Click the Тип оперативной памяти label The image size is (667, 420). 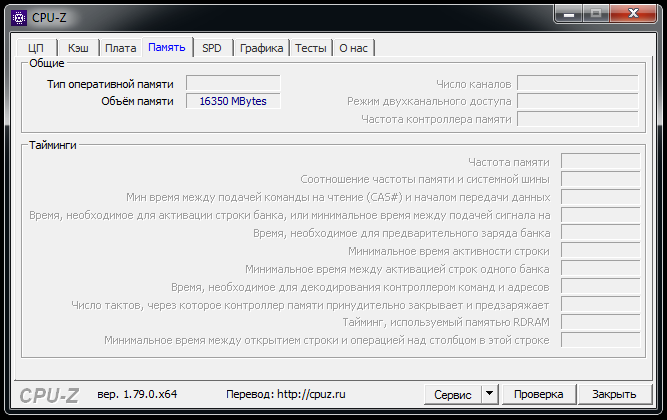(x=110, y=84)
